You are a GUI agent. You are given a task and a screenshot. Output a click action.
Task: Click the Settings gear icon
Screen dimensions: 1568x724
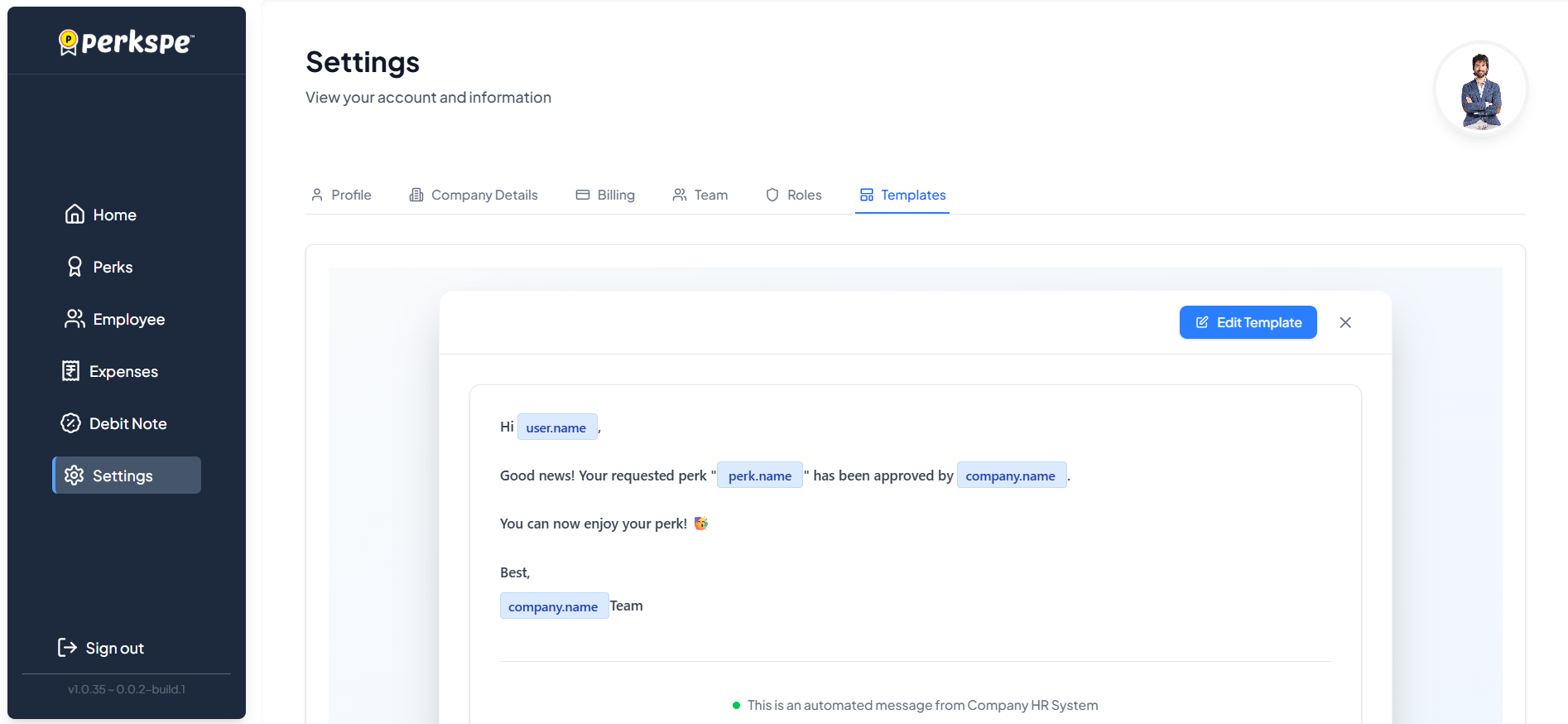[75, 475]
